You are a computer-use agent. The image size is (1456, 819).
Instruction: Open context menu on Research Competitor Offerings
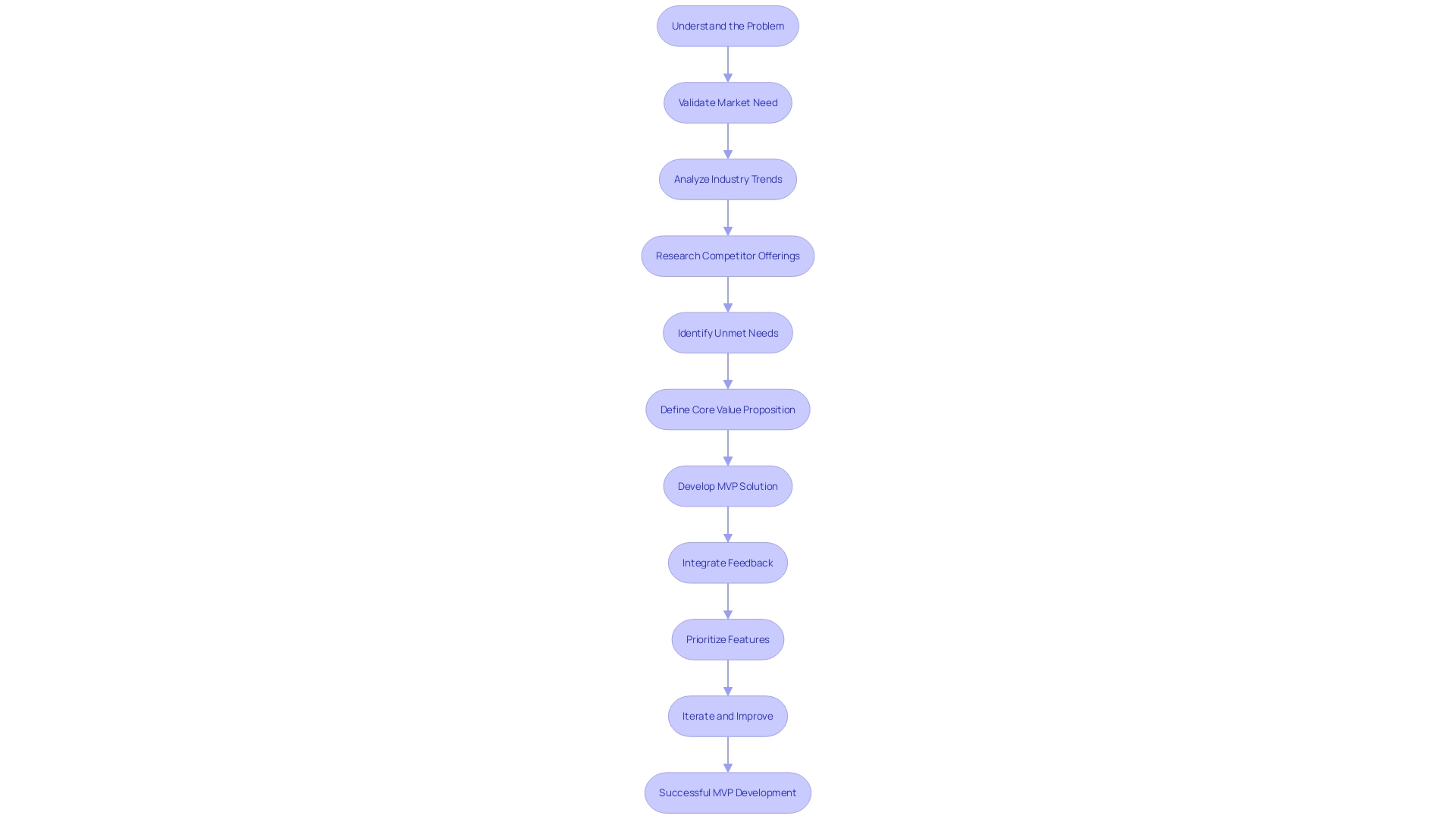[728, 256]
